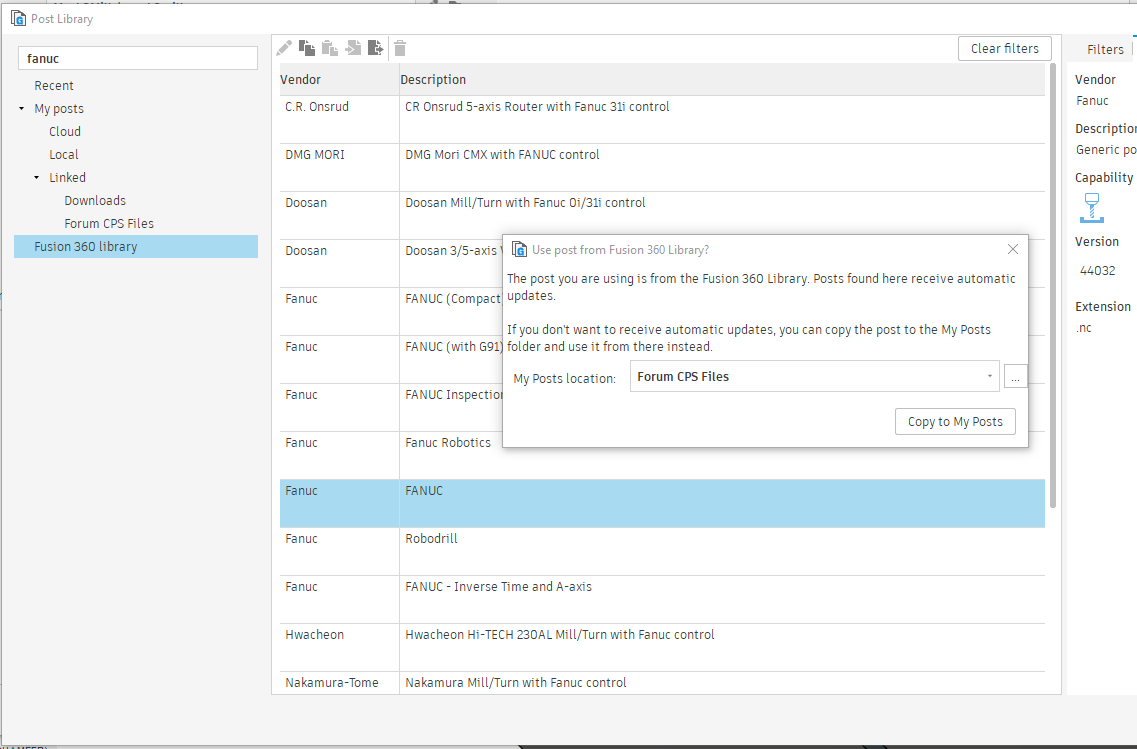Click the Milling capability icon under Filters
Image resolution: width=1137 pixels, height=749 pixels.
coord(1092,209)
